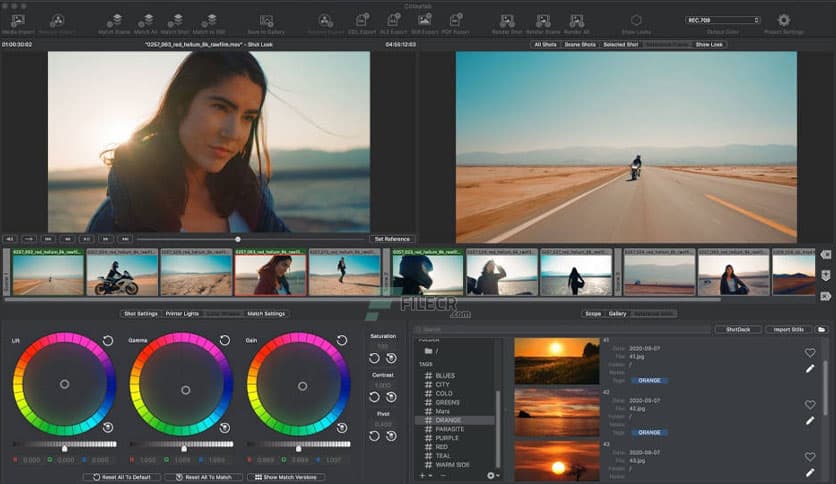Switch to the Gallery tab
Screen dimensions: 836x484
[x=617, y=314]
